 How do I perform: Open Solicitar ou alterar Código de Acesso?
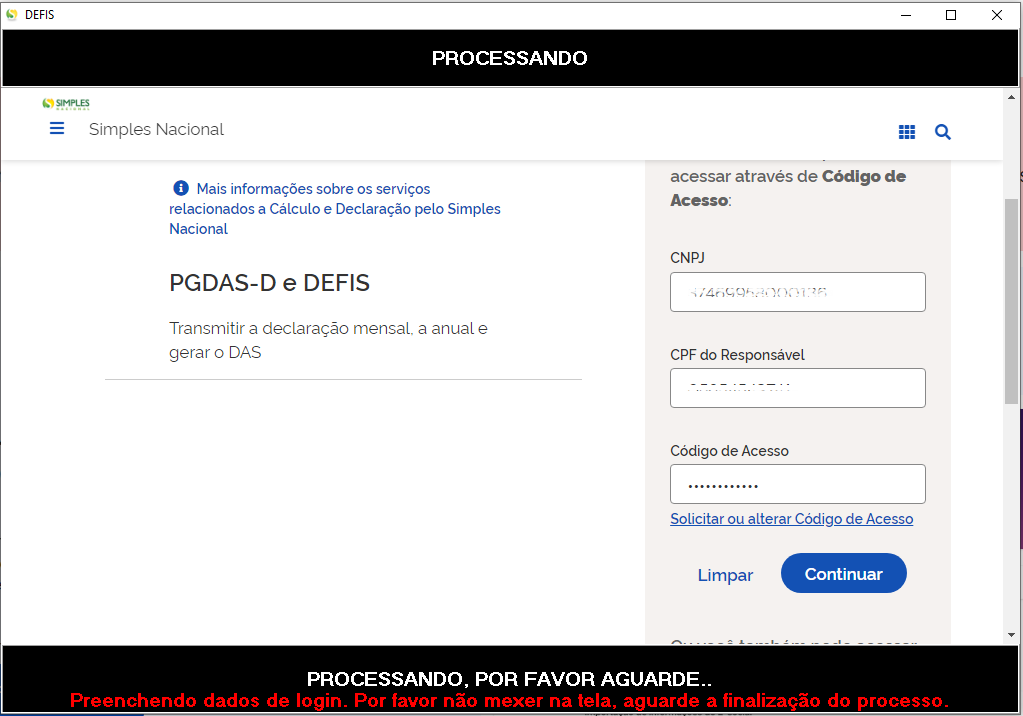(791, 519)
